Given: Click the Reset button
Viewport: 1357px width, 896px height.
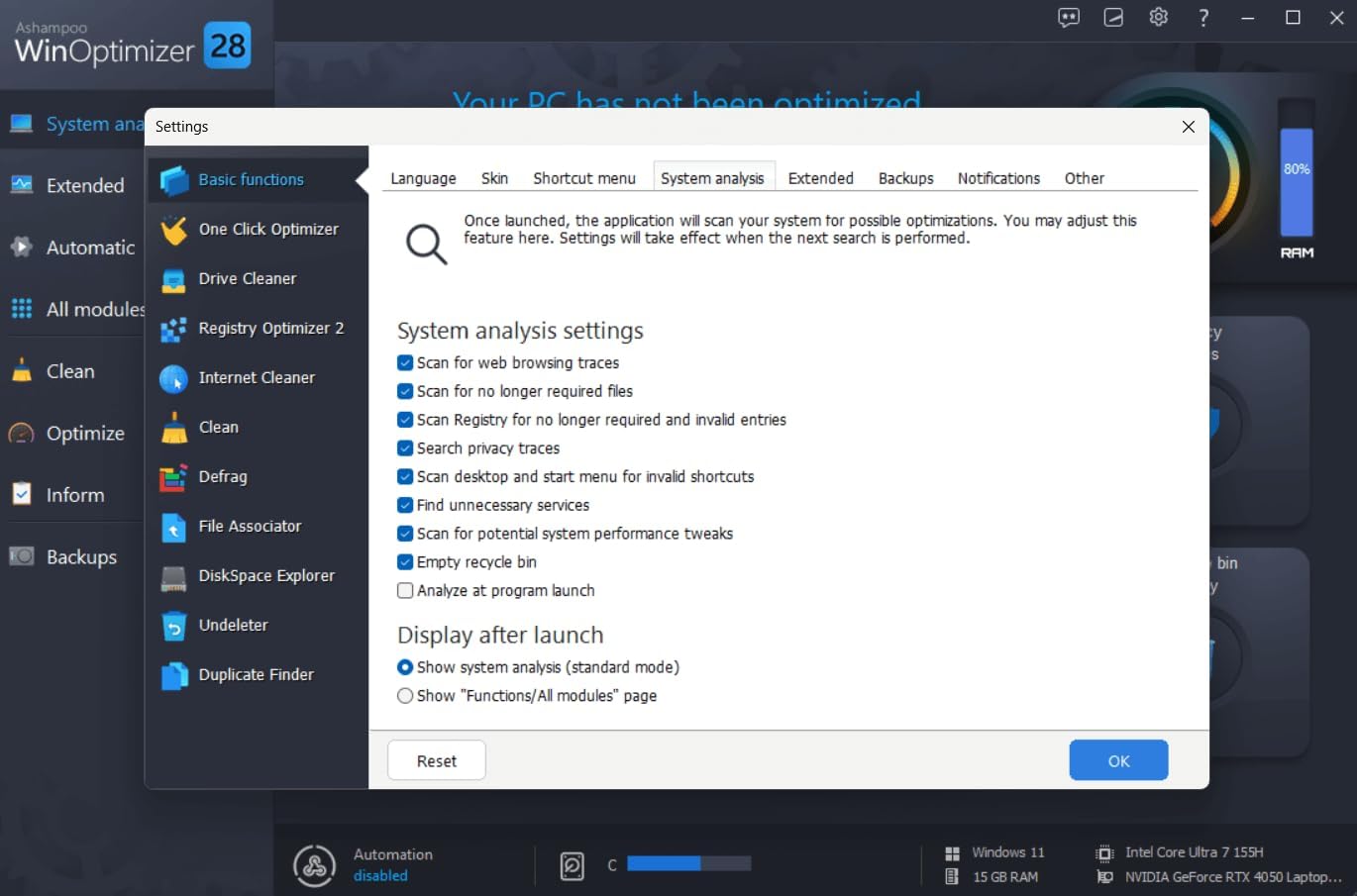Looking at the screenshot, I should click(x=436, y=759).
